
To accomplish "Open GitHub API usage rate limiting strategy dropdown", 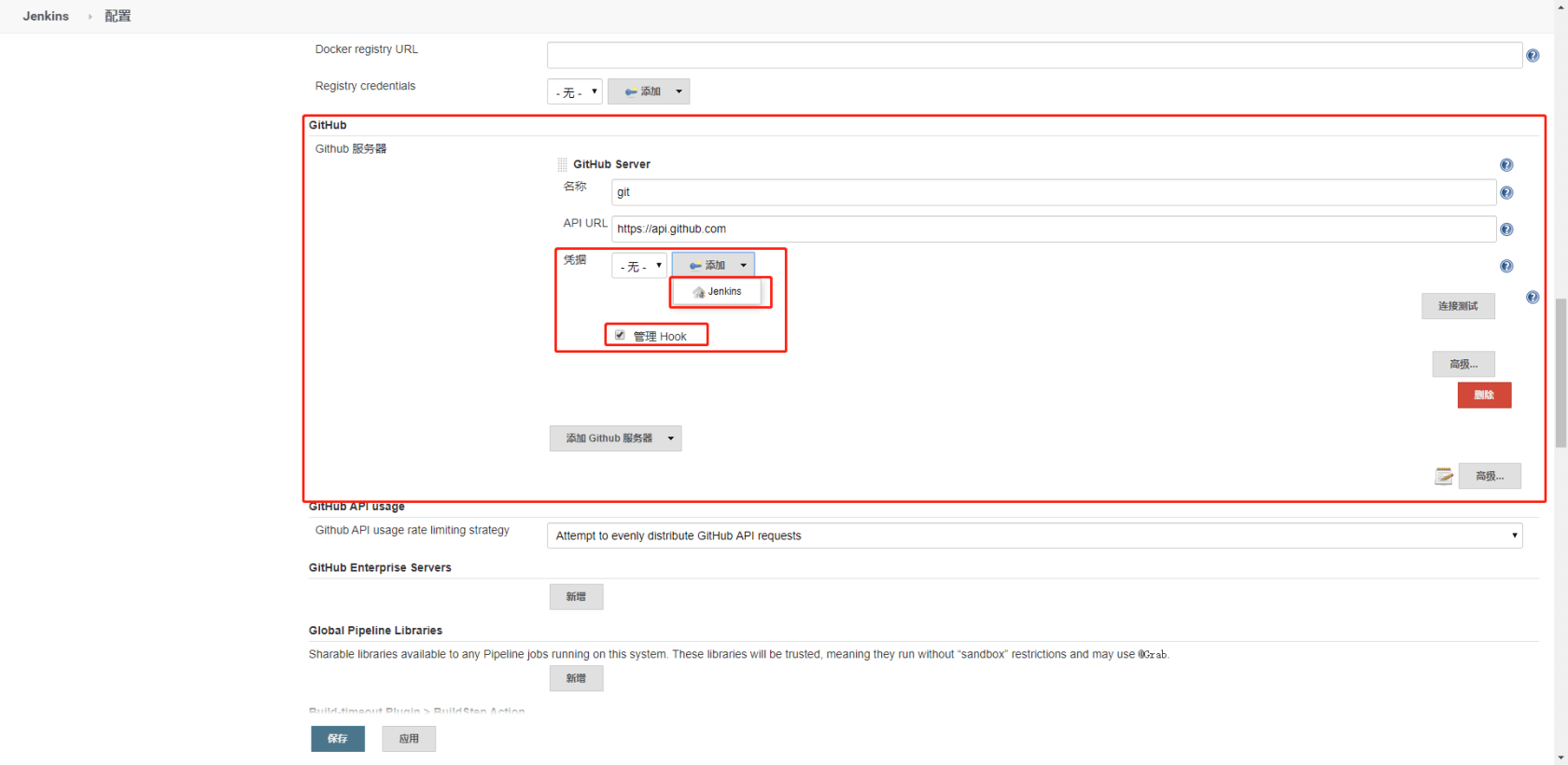I will 1034,535.
